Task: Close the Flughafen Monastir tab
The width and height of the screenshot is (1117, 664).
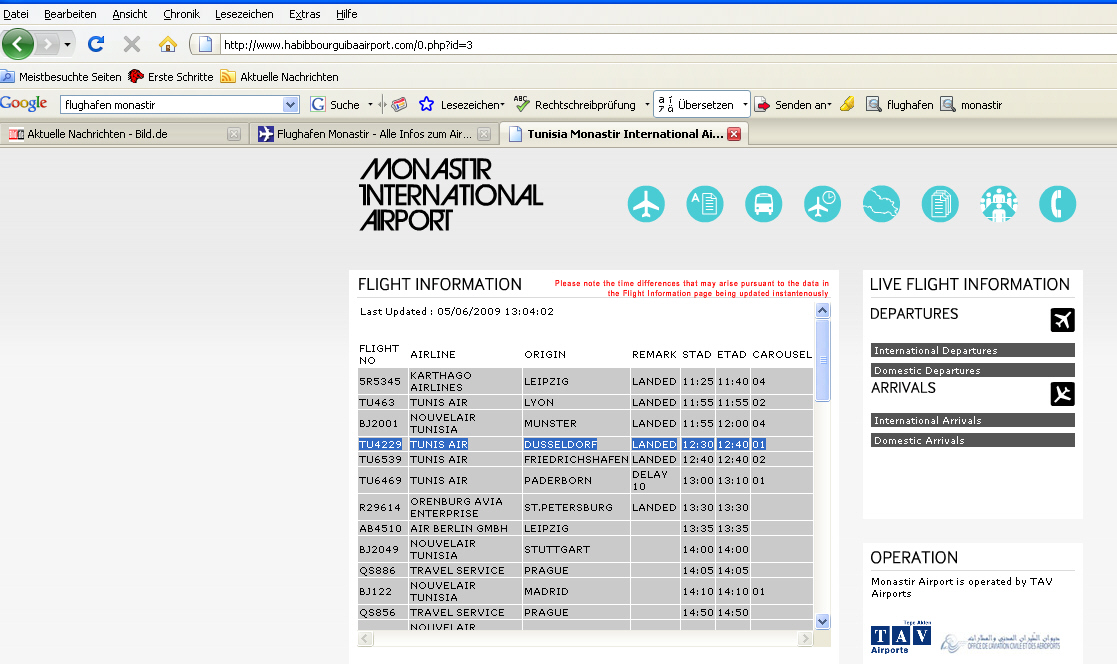Action: [x=484, y=134]
